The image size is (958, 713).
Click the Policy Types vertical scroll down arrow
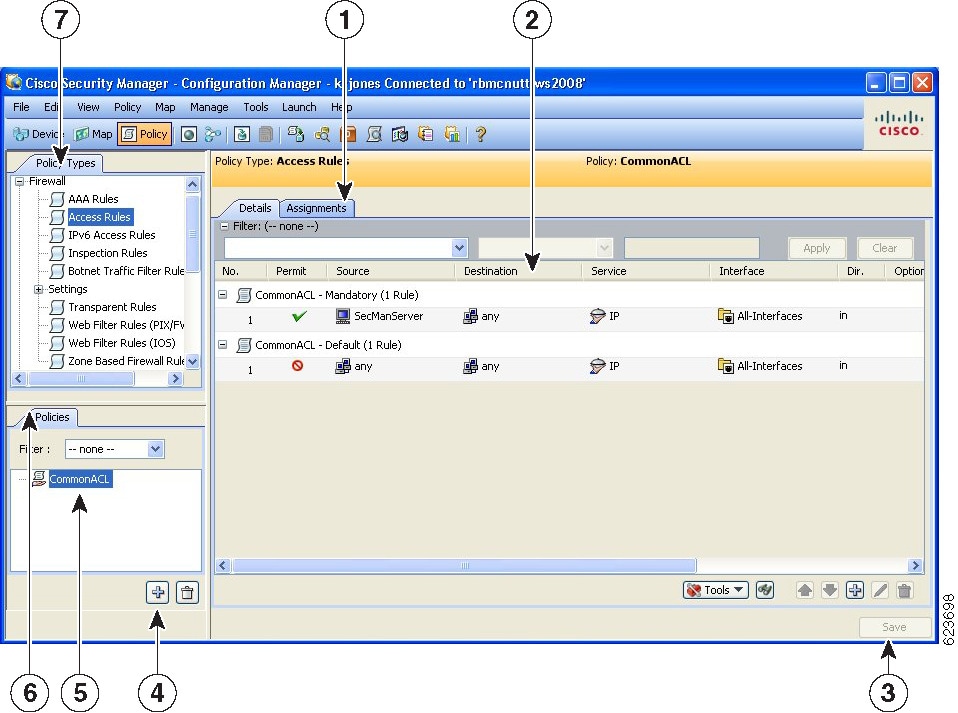click(x=193, y=361)
